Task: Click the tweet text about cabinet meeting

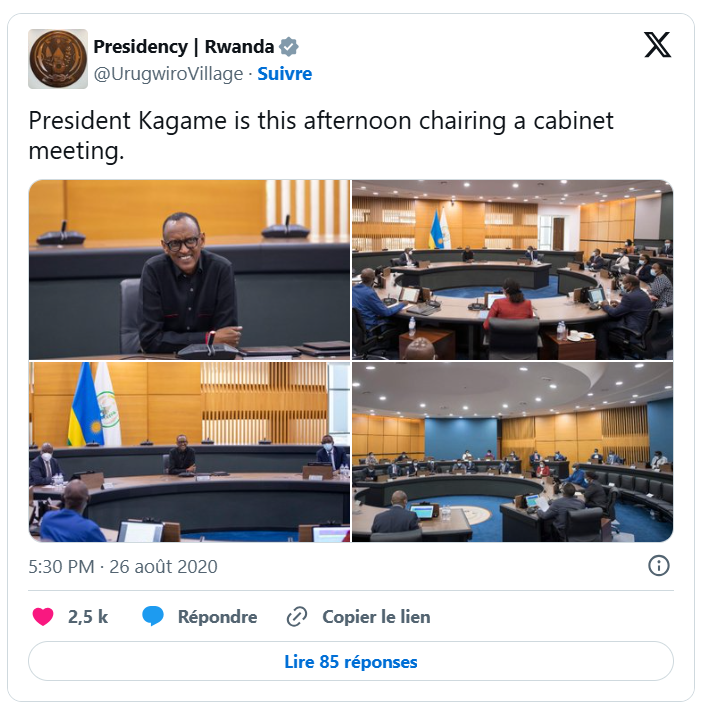Action: click(321, 135)
